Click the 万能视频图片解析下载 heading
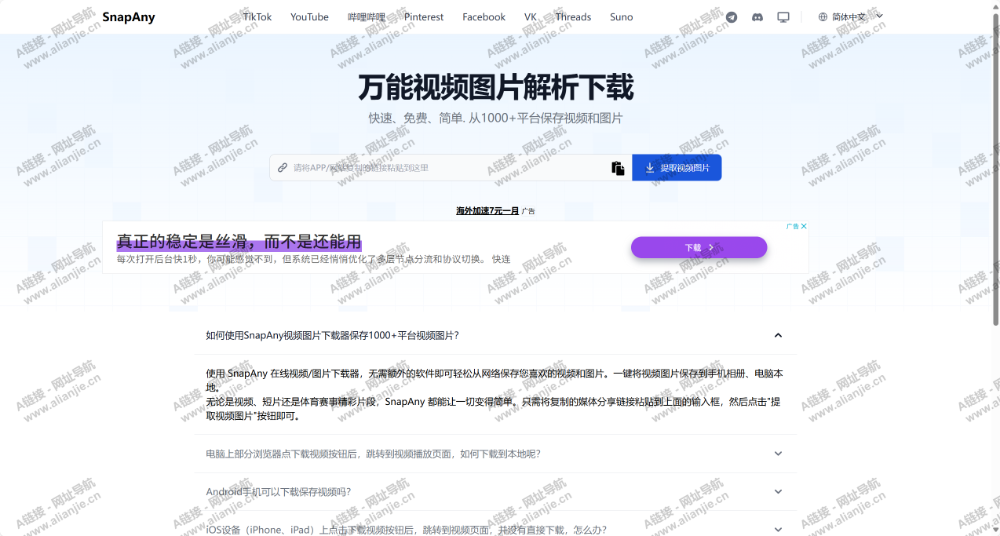 click(496, 87)
